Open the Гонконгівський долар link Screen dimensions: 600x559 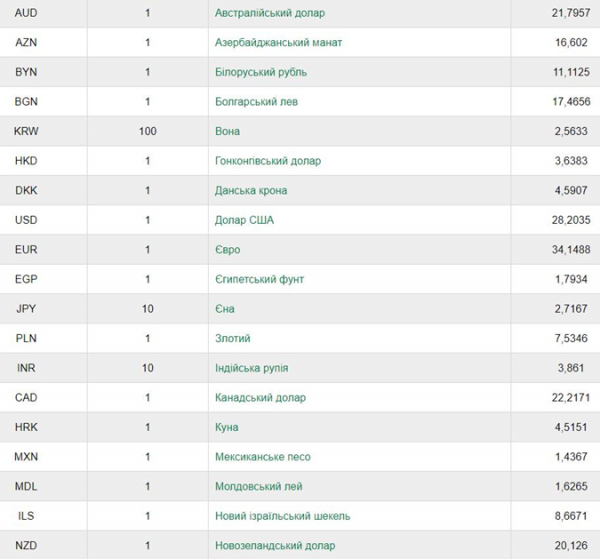click(268, 161)
